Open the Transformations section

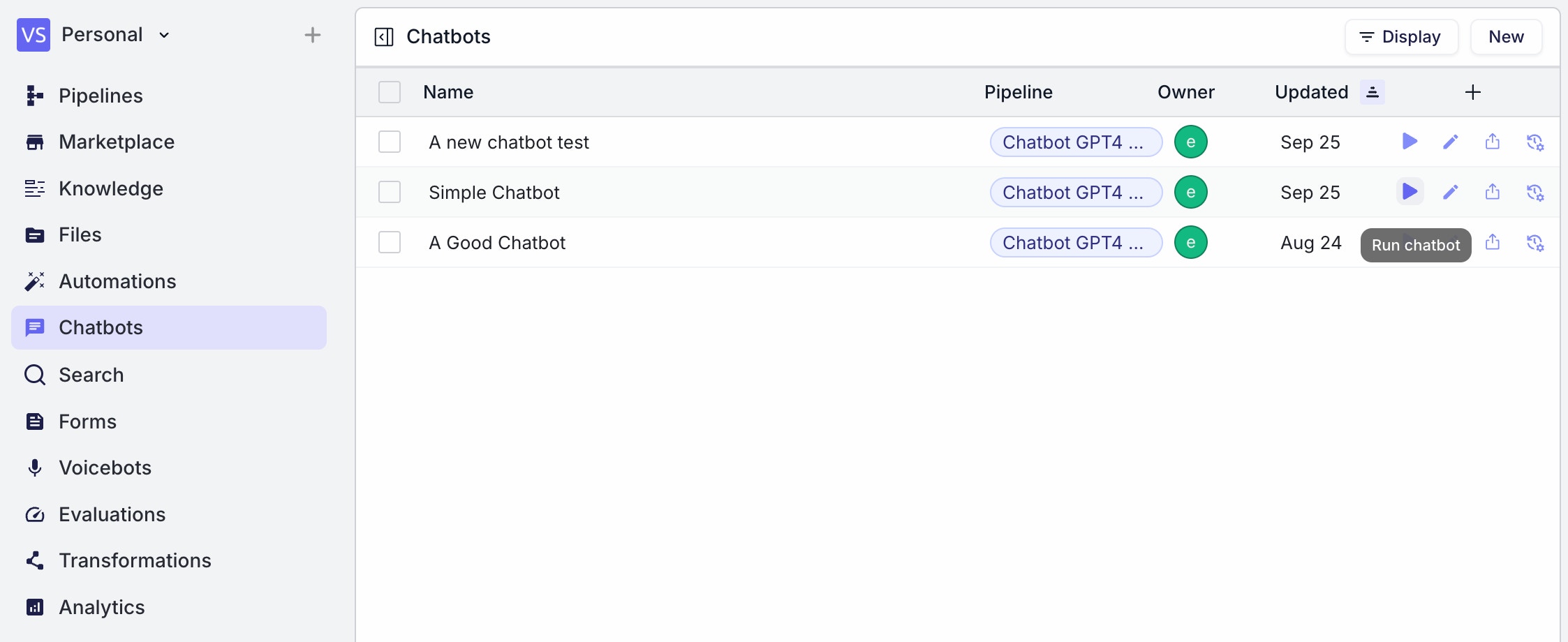pyautogui.click(x=135, y=560)
